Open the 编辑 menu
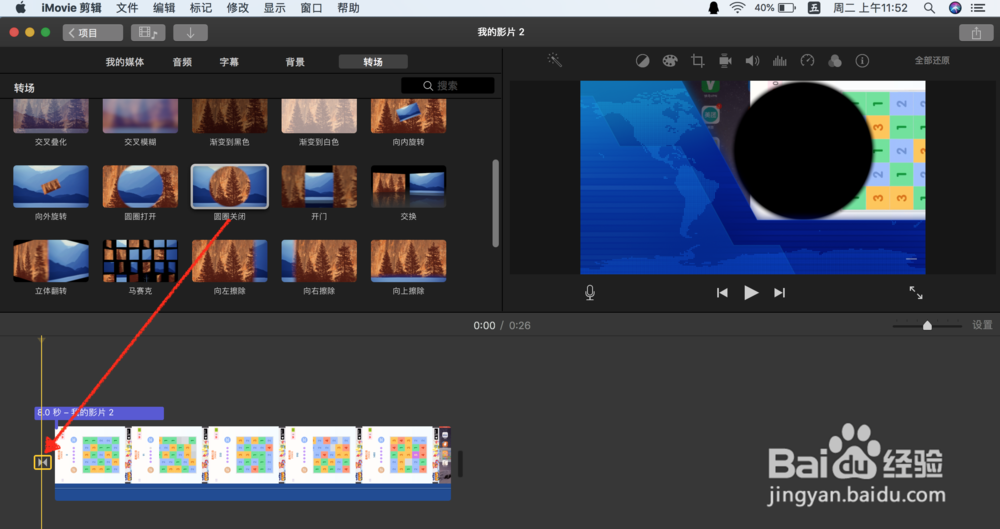The height and width of the screenshot is (529, 1000). (165, 8)
